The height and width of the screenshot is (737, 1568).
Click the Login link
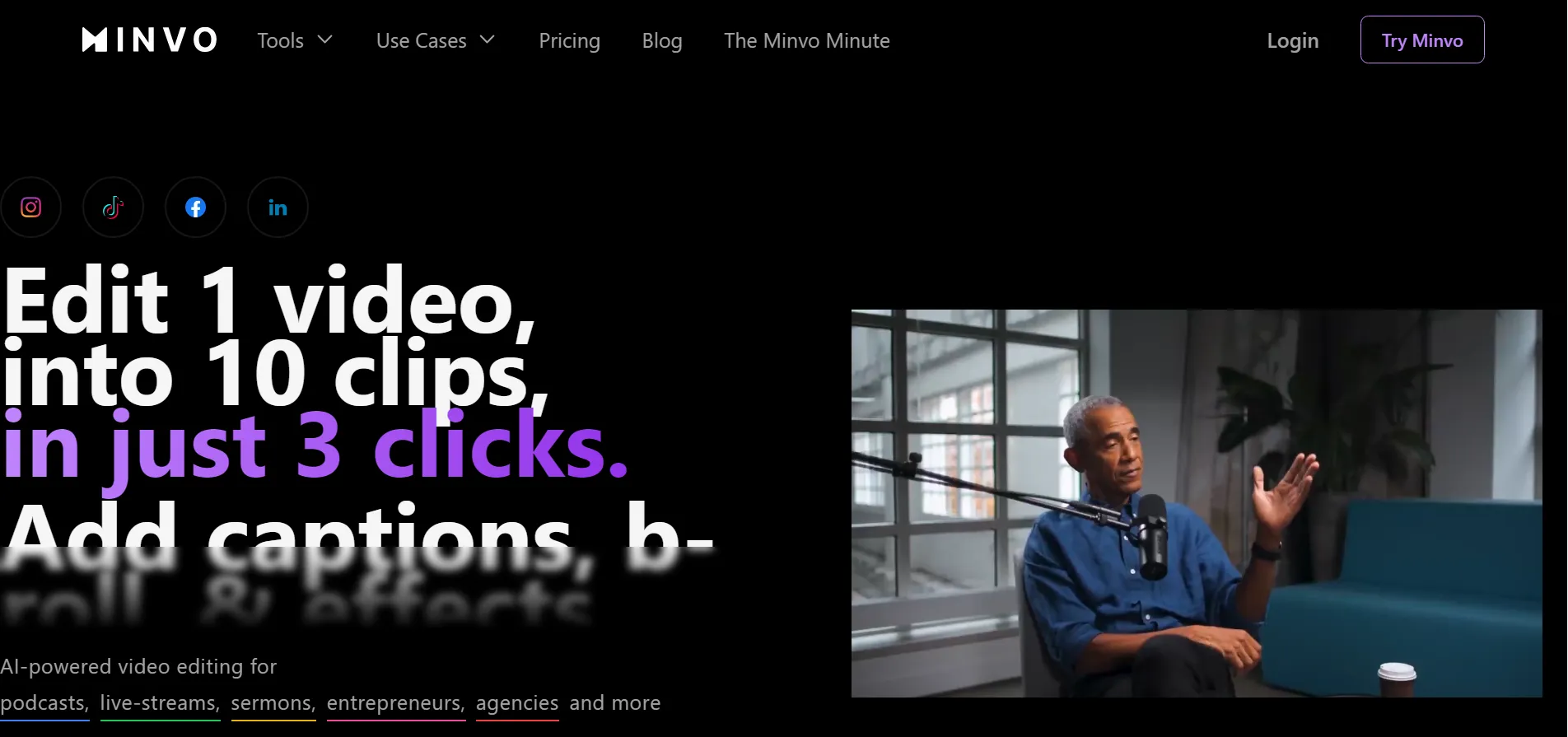point(1292,40)
